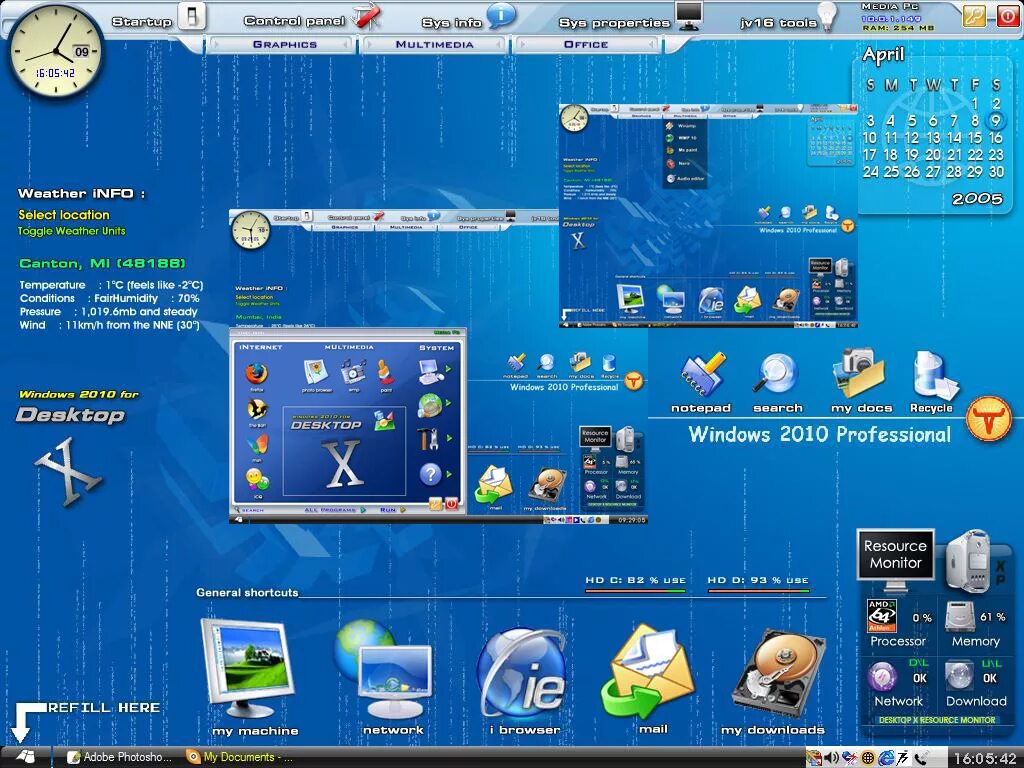Click the HD C 82% usage bar
This screenshot has height=768, width=1024.
pyautogui.click(x=635, y=590)
